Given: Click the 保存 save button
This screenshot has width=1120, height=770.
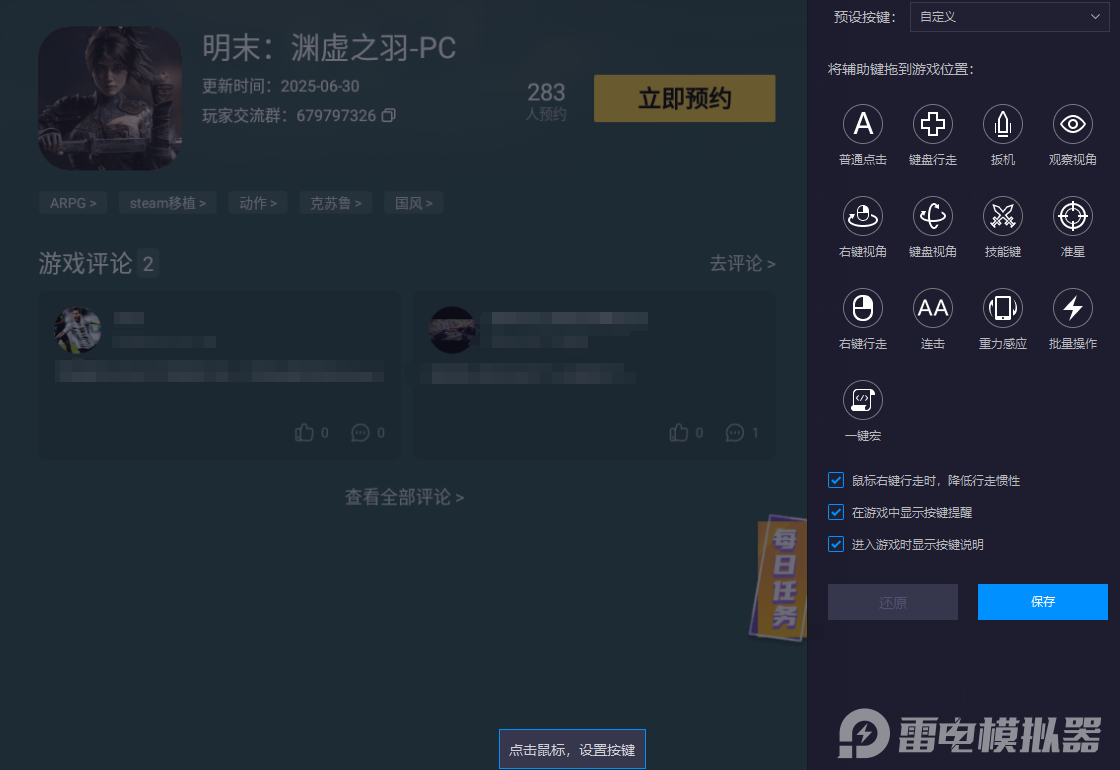Looking at the screenshot, I should 1042,602.
